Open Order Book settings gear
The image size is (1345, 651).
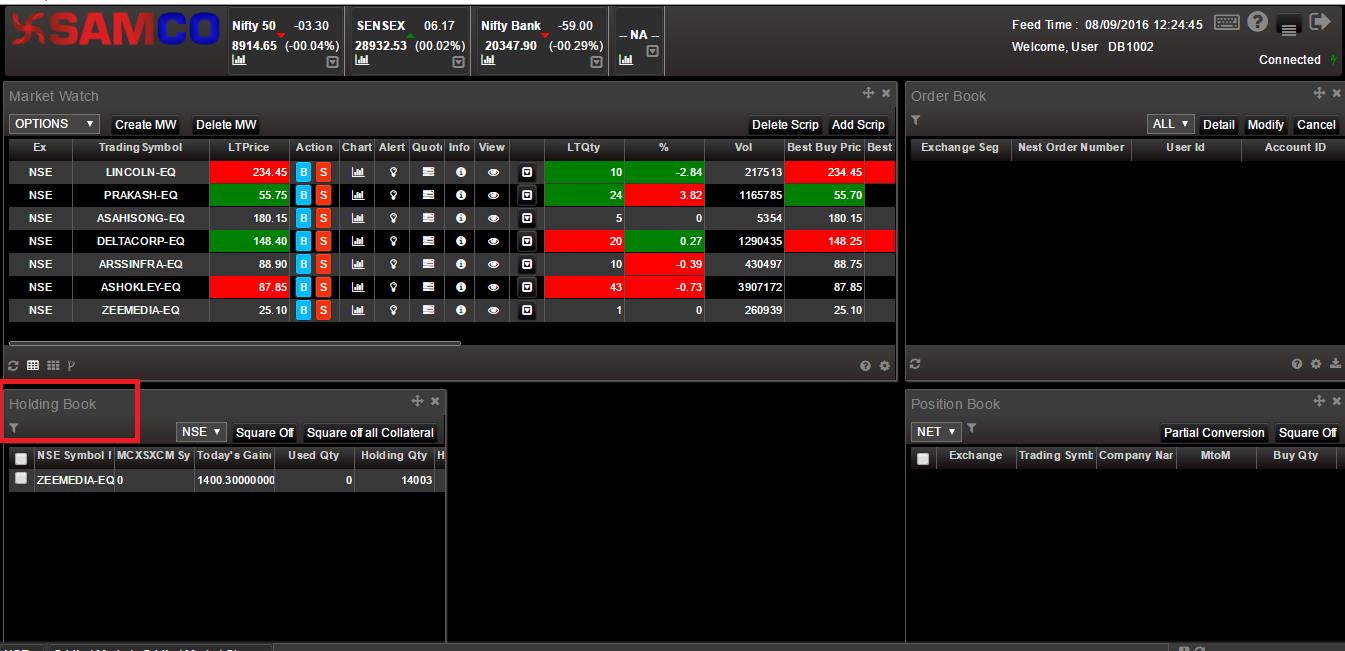[x=1316, y=364]
